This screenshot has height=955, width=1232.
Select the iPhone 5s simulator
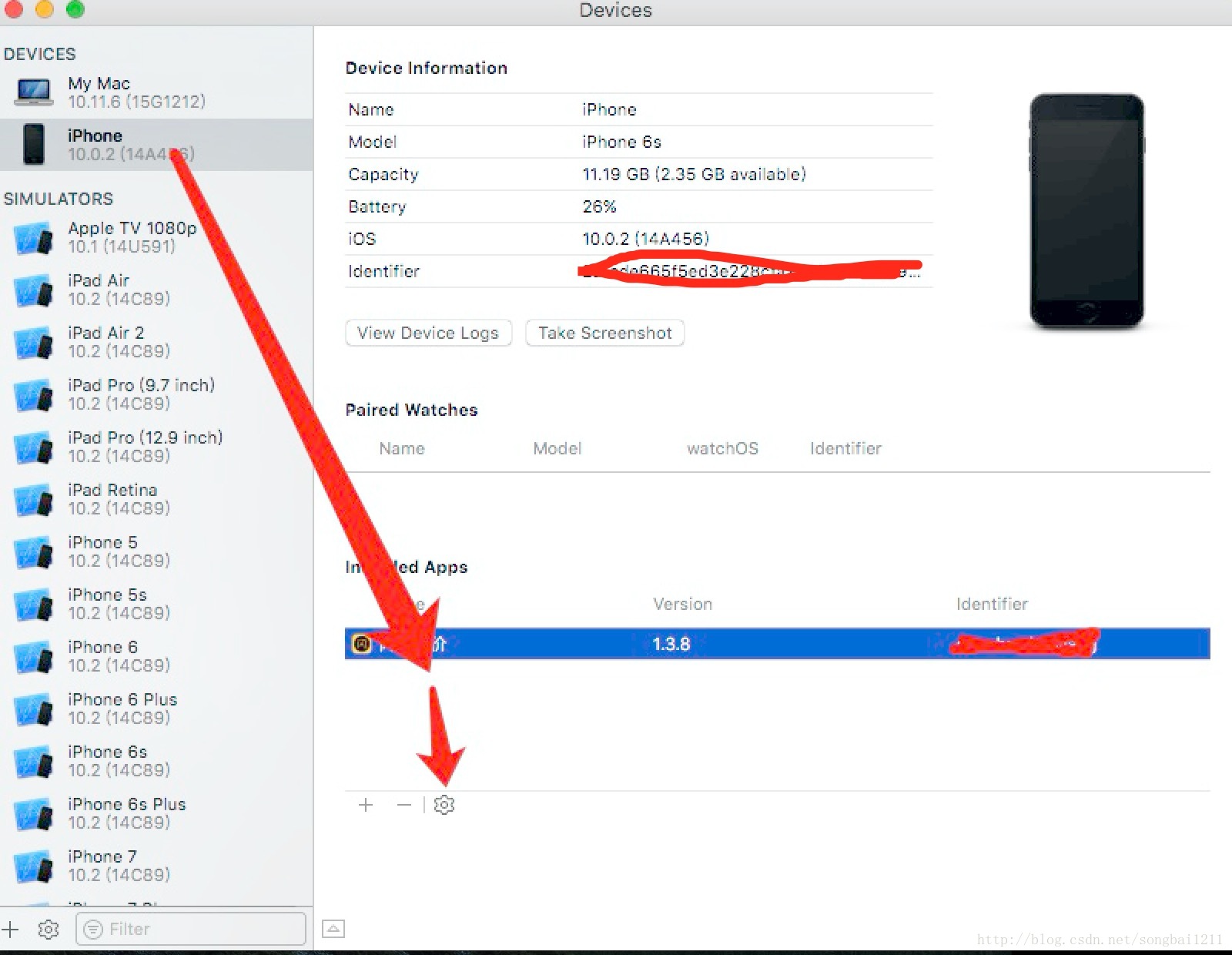pyautogui.click(x=156, y=604)
